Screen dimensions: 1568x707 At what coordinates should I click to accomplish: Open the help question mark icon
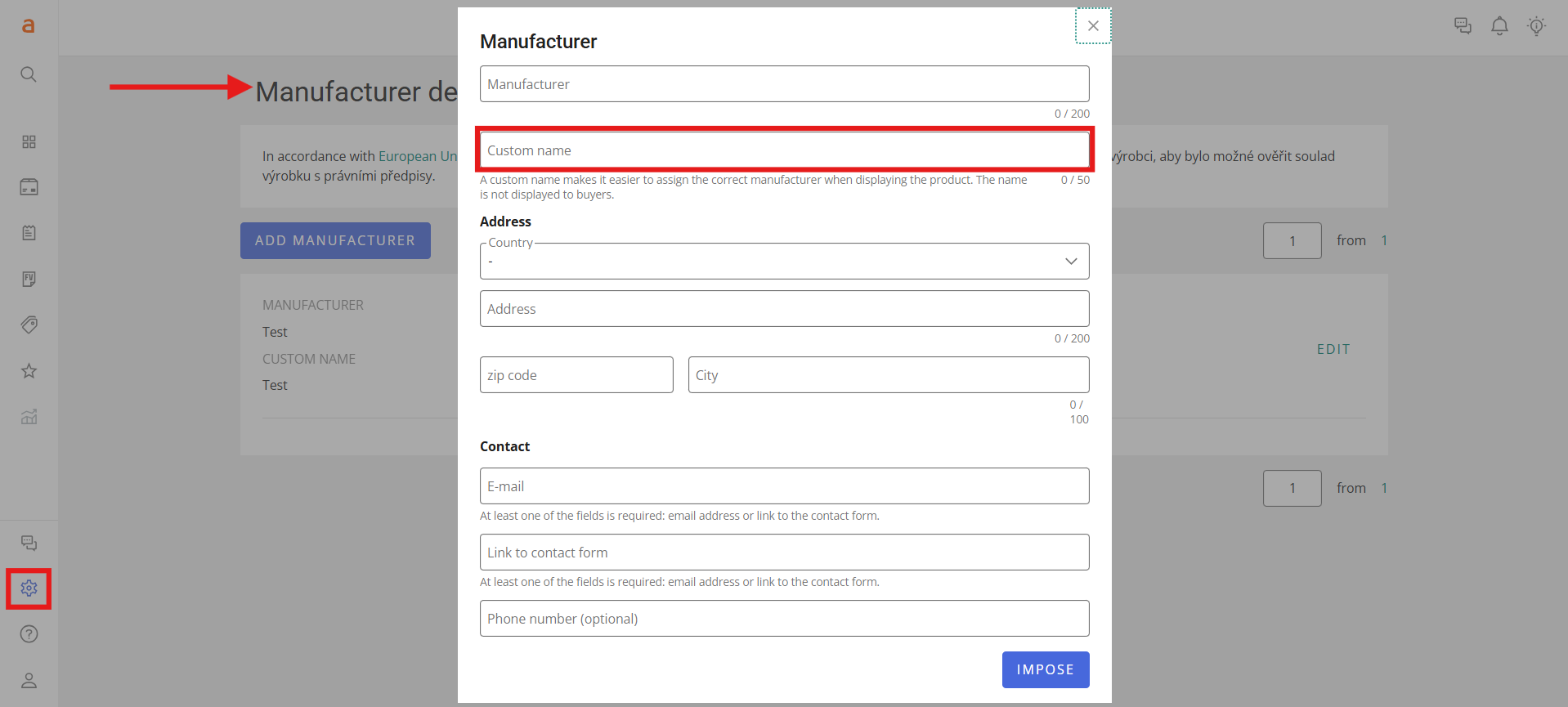[x=29, y=634]
